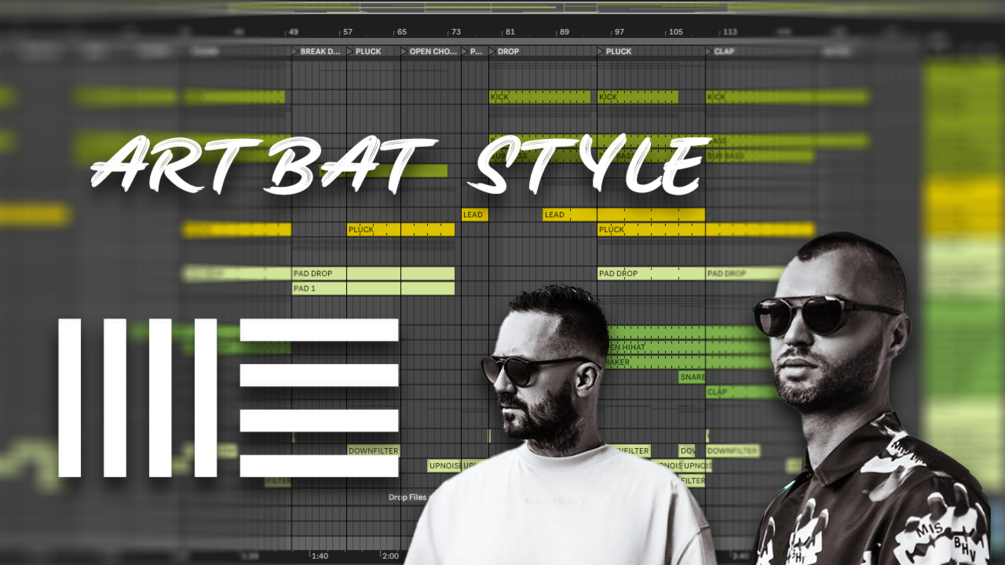Click the Drop Files area text
The height and width of the screenshot is (565, 1005).
[x=407, y=497]
